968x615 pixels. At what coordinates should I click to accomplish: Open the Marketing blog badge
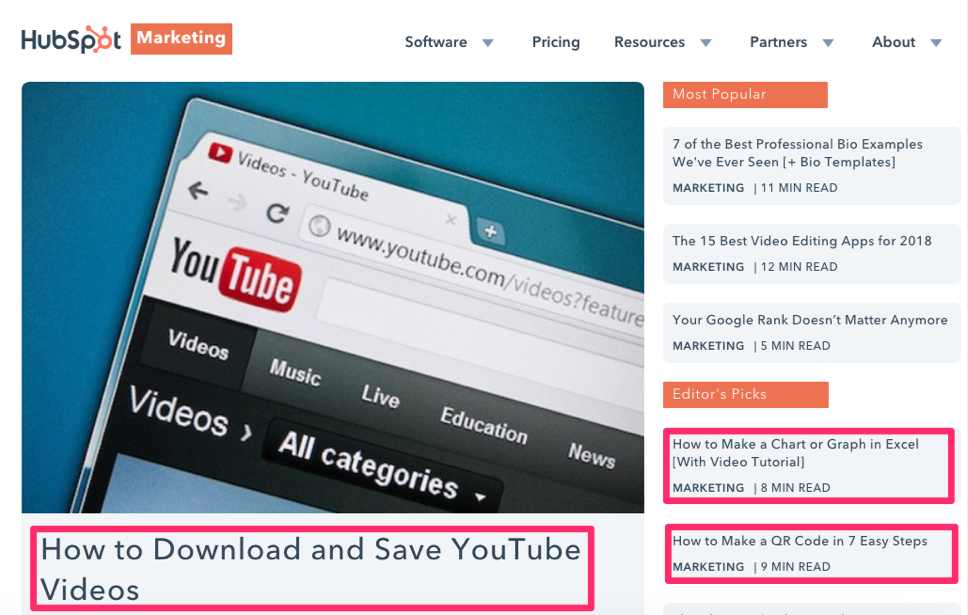click(x=181, y=39)
